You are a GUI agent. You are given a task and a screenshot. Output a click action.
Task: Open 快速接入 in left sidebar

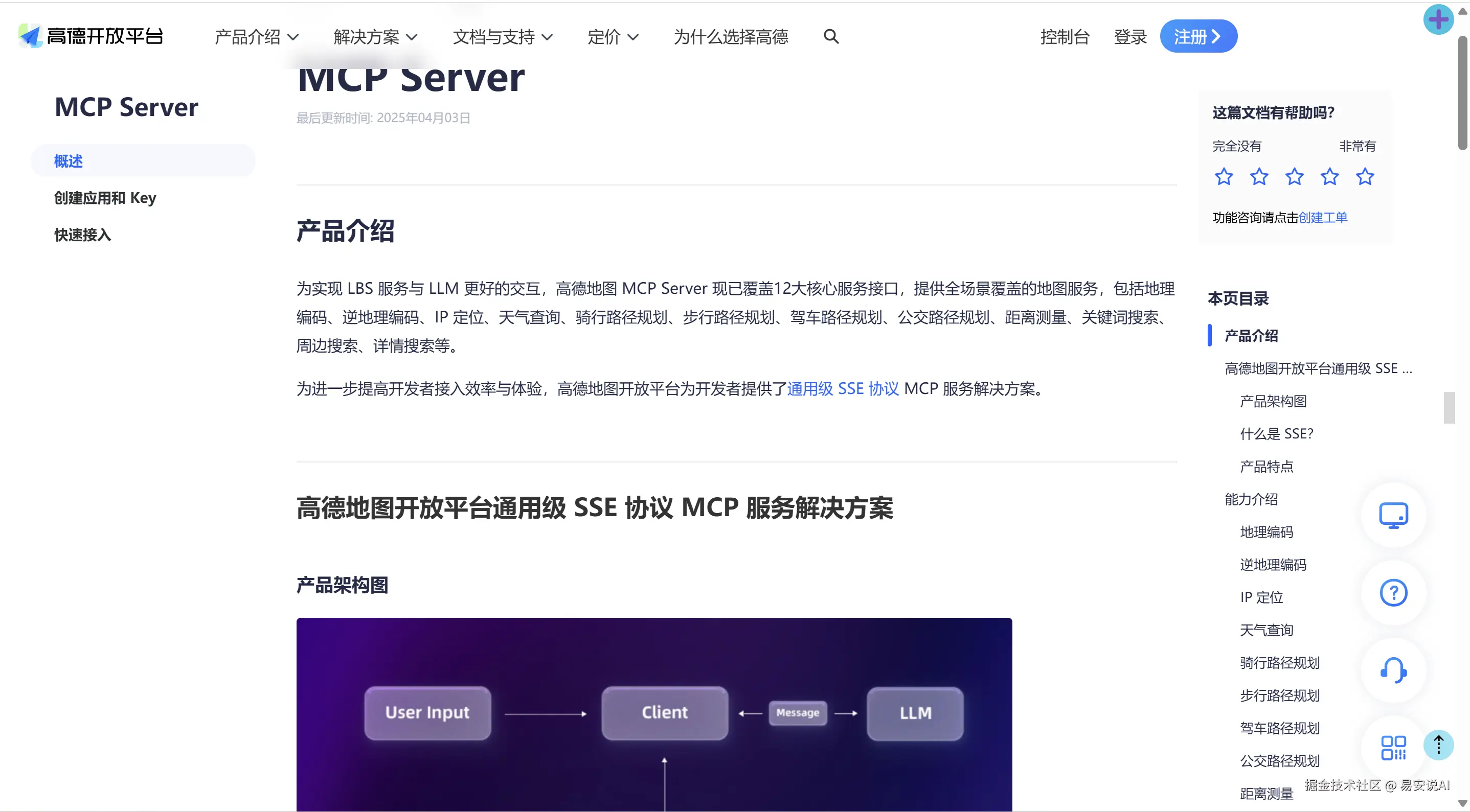point(83,235)
